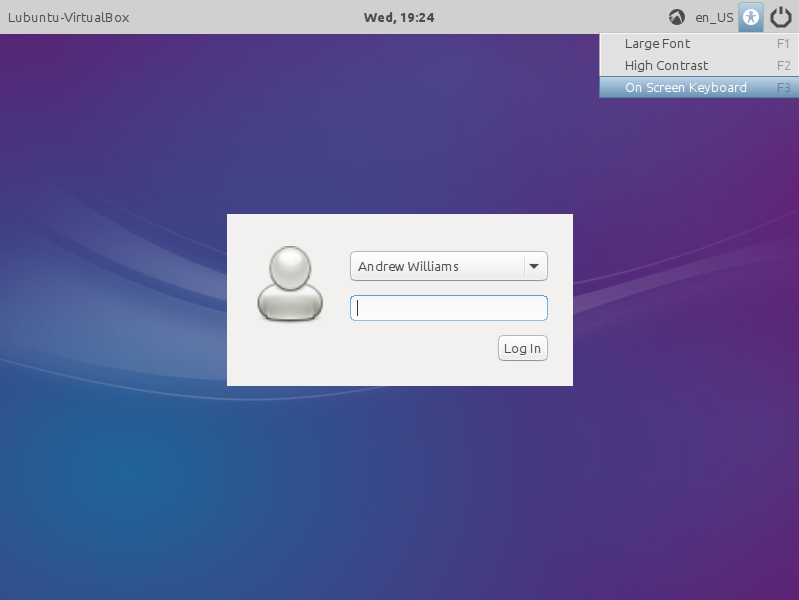The height and width of the screenshot is (600, 799).
Task: Click the Lubuntu-VirtualBox hostname label
Action: [x=68, y=17]
